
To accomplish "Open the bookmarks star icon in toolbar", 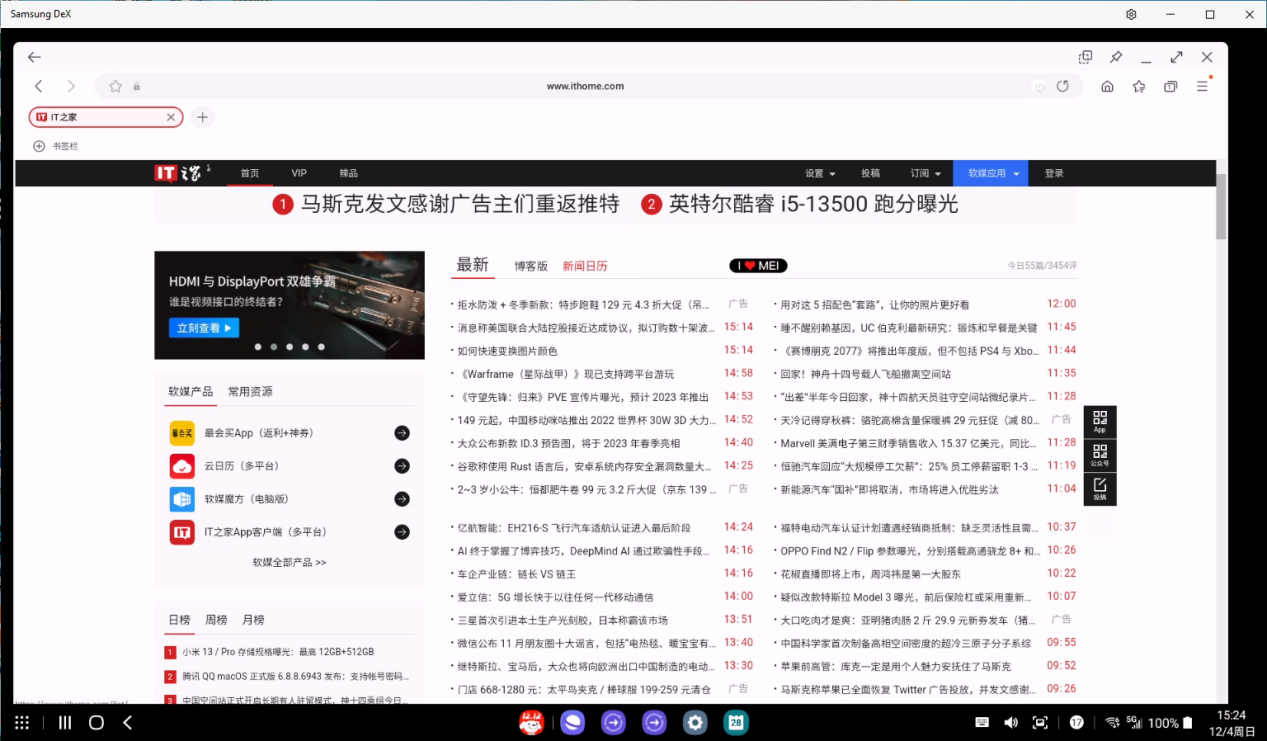I will tap(1139, 87).
